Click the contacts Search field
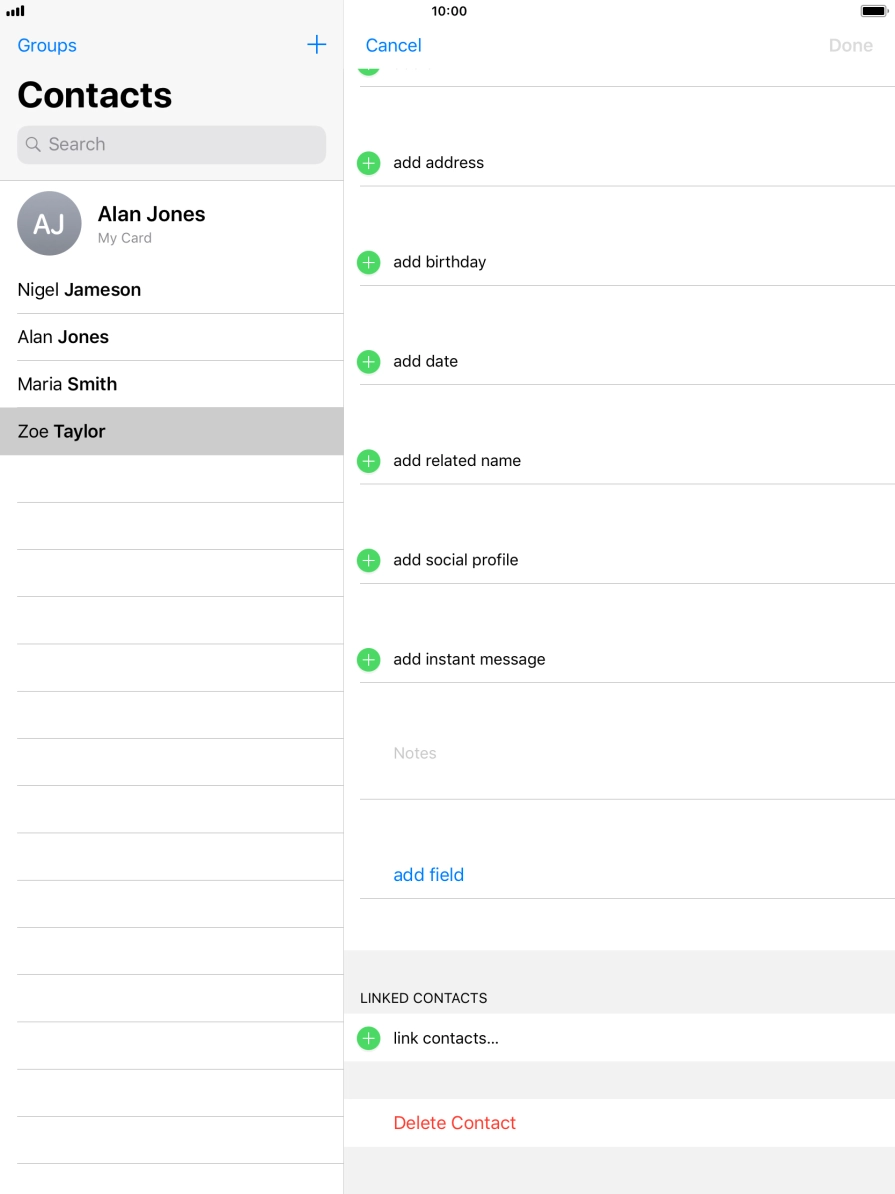The image size is (895, 1194). click(x=170, y=144)
